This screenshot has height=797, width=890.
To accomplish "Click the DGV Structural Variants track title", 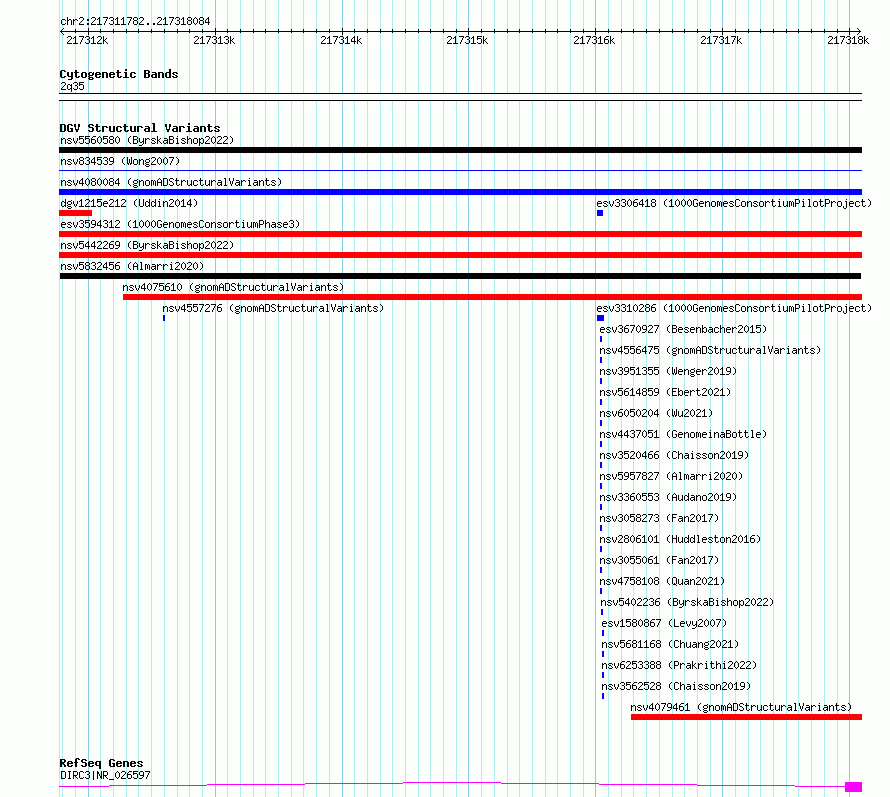I will [x=140, y=128].
